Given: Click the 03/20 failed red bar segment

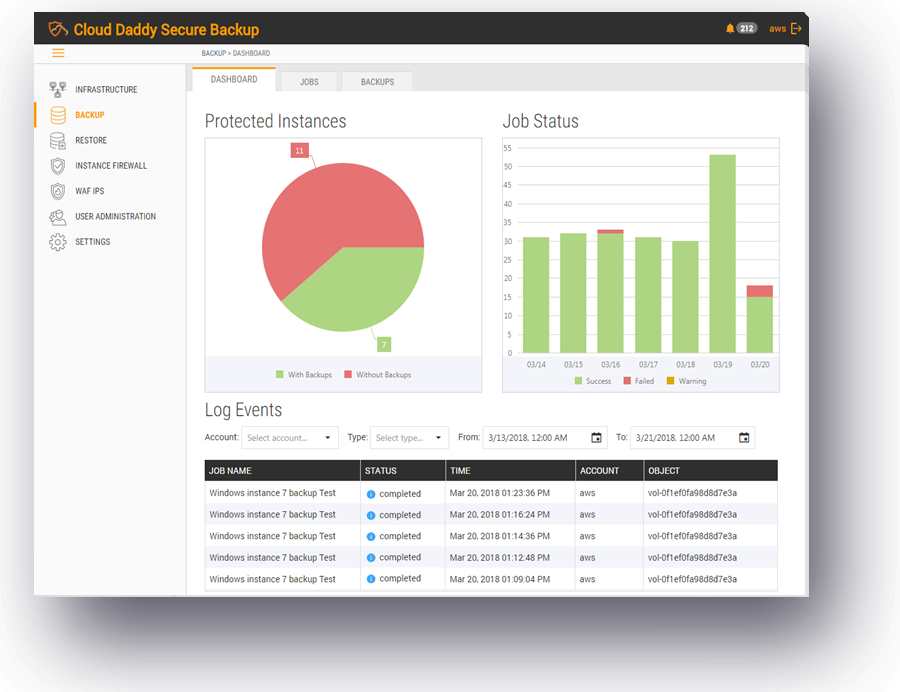Looking at the screenshot, I should [759, 291].
